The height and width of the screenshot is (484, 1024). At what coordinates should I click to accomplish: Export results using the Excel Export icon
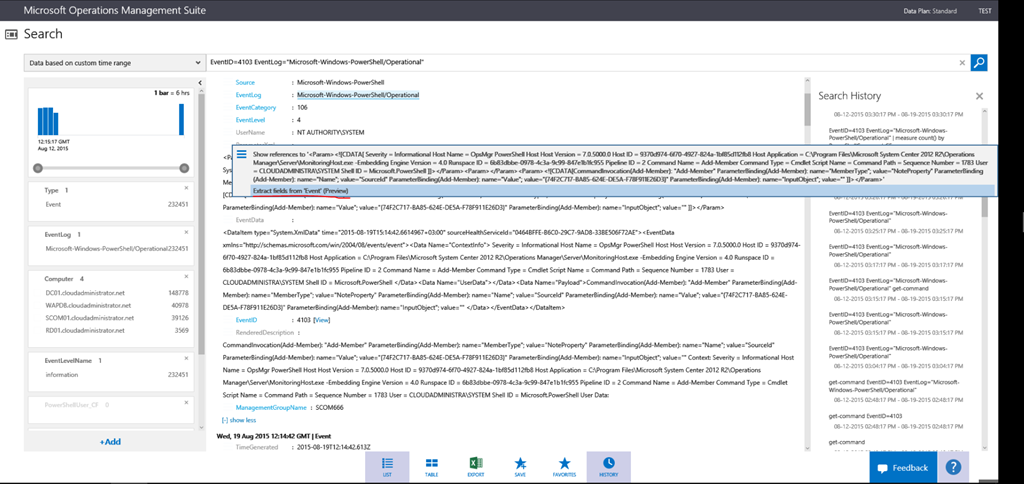pos(476,466)
